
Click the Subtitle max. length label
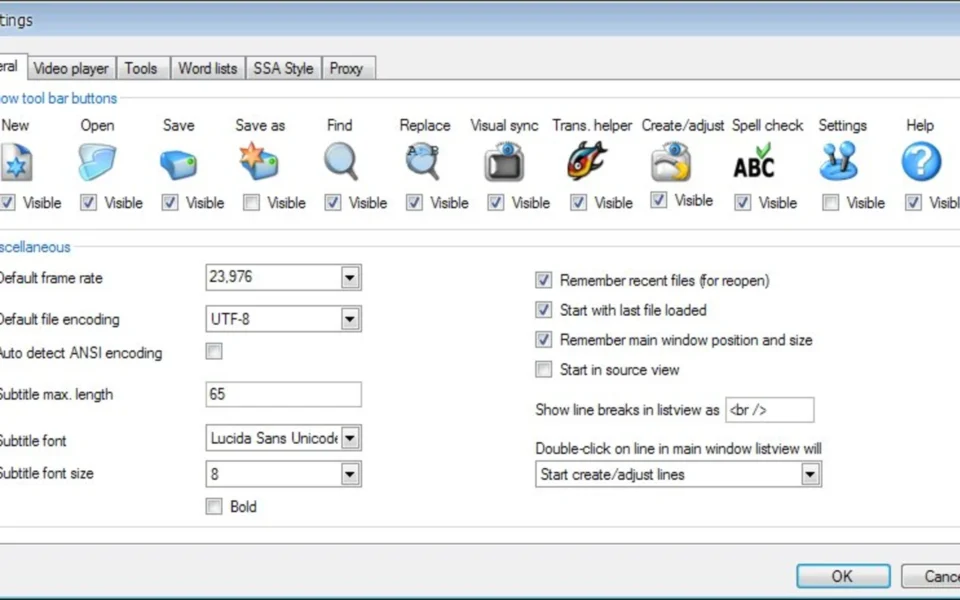pyautogui.click(x=56, y=394)
